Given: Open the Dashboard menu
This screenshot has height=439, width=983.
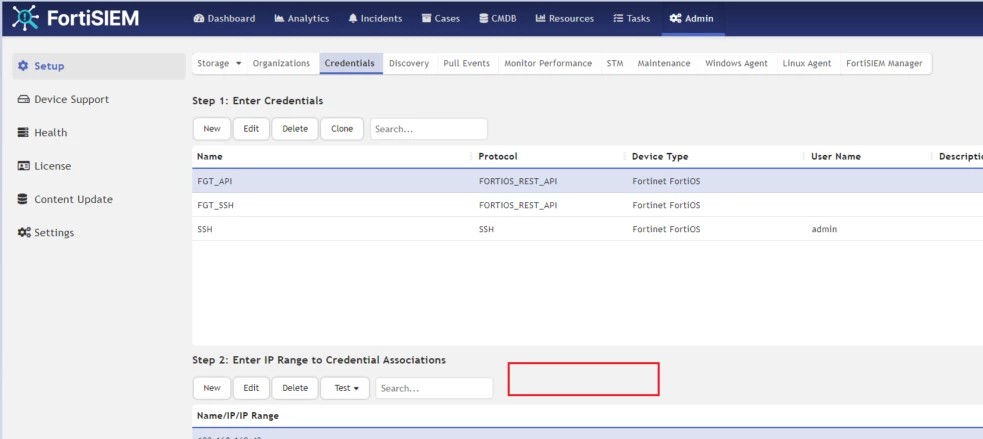Looking at the screenshot, I should [x=224, y=18].
